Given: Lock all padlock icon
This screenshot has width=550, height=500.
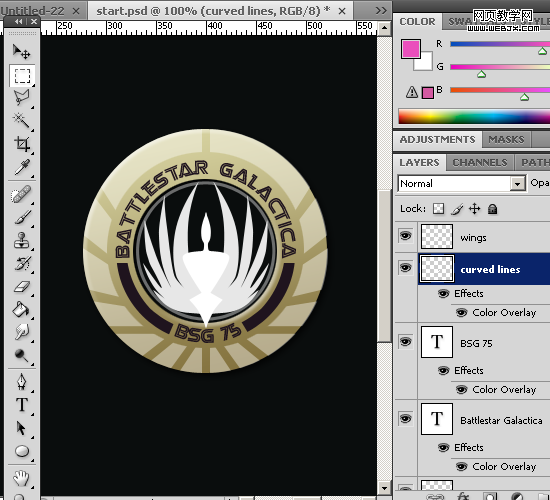Looking at the screenshot, I should coord(492,209).
